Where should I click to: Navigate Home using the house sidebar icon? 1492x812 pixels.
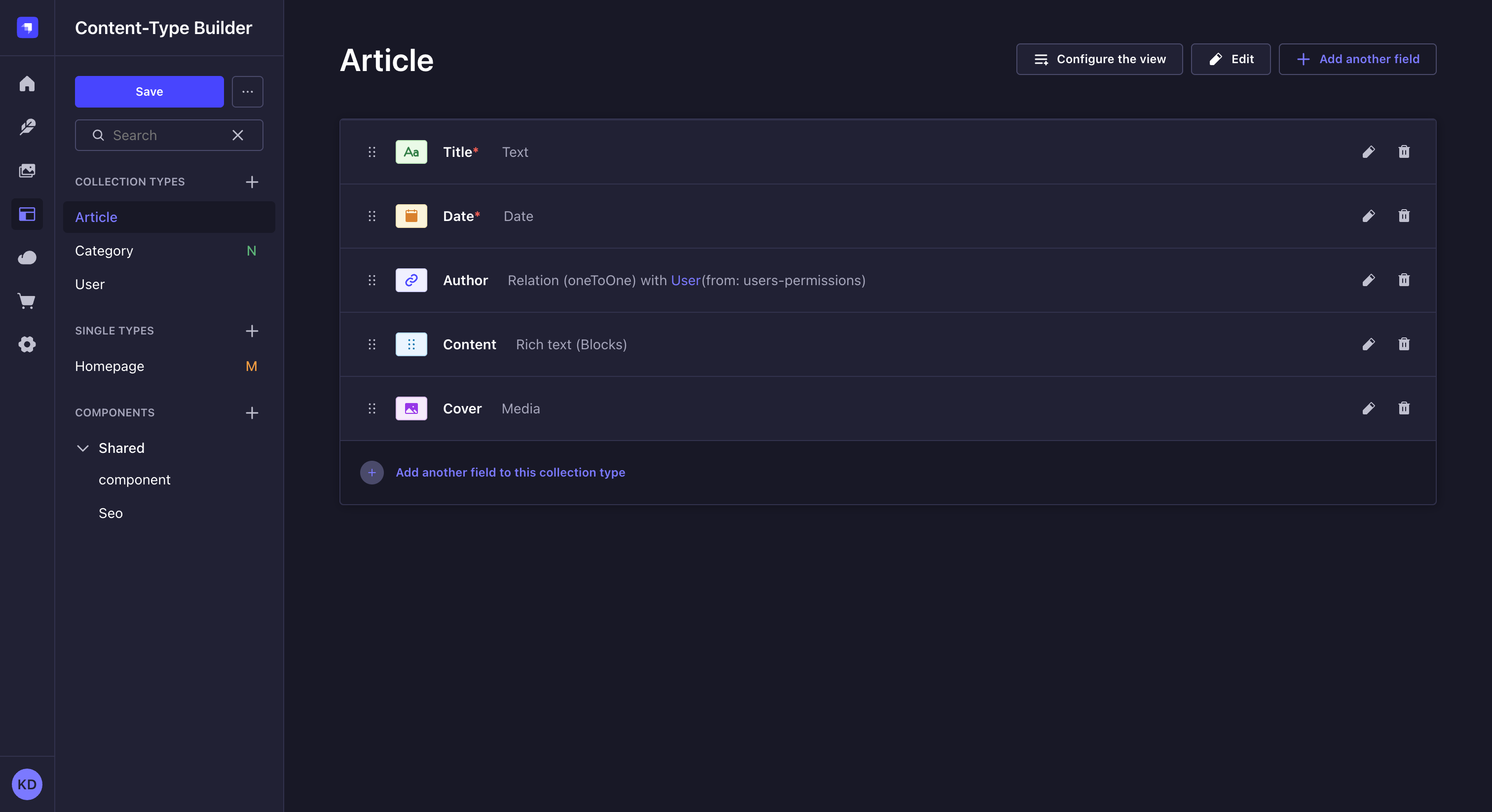27,84
